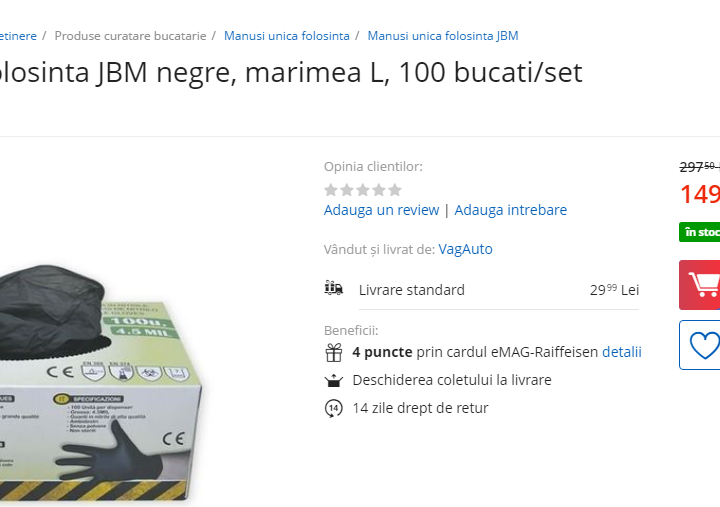Viewport: 720px width, 507px height.
Task: Click the open parcel icon
Action: tap(334, 380)
